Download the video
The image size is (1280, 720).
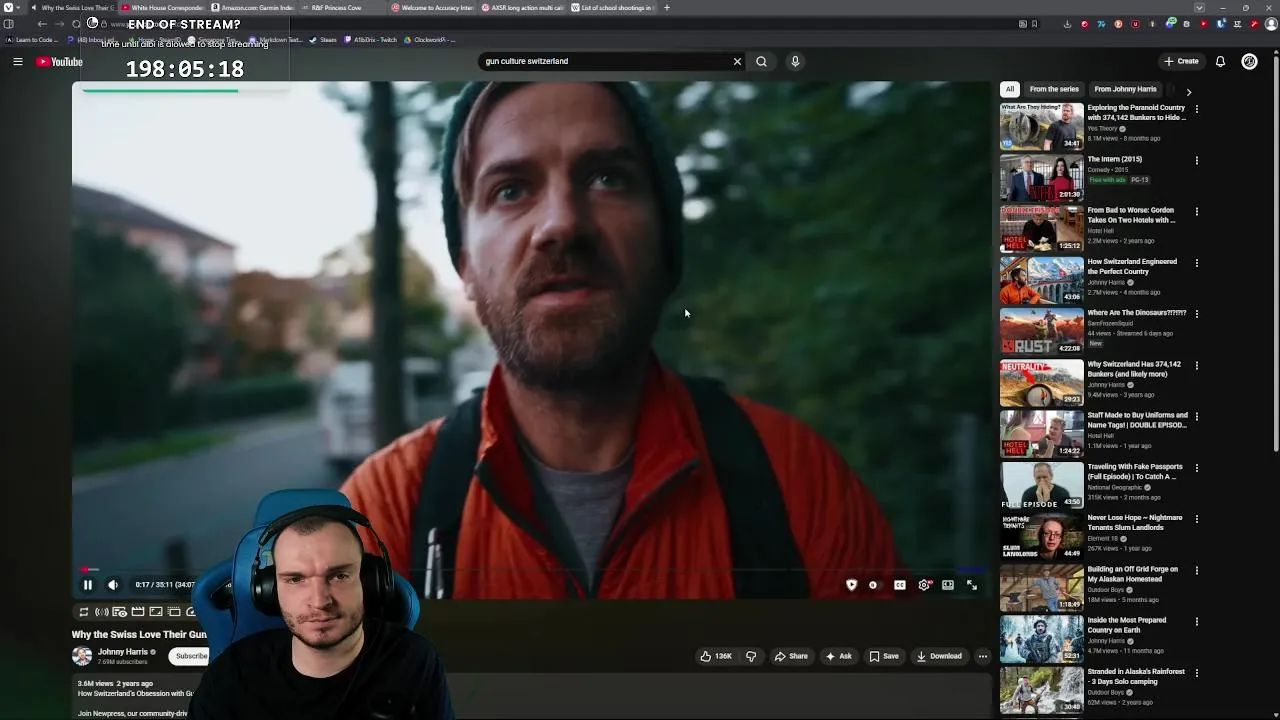(939, 656)
